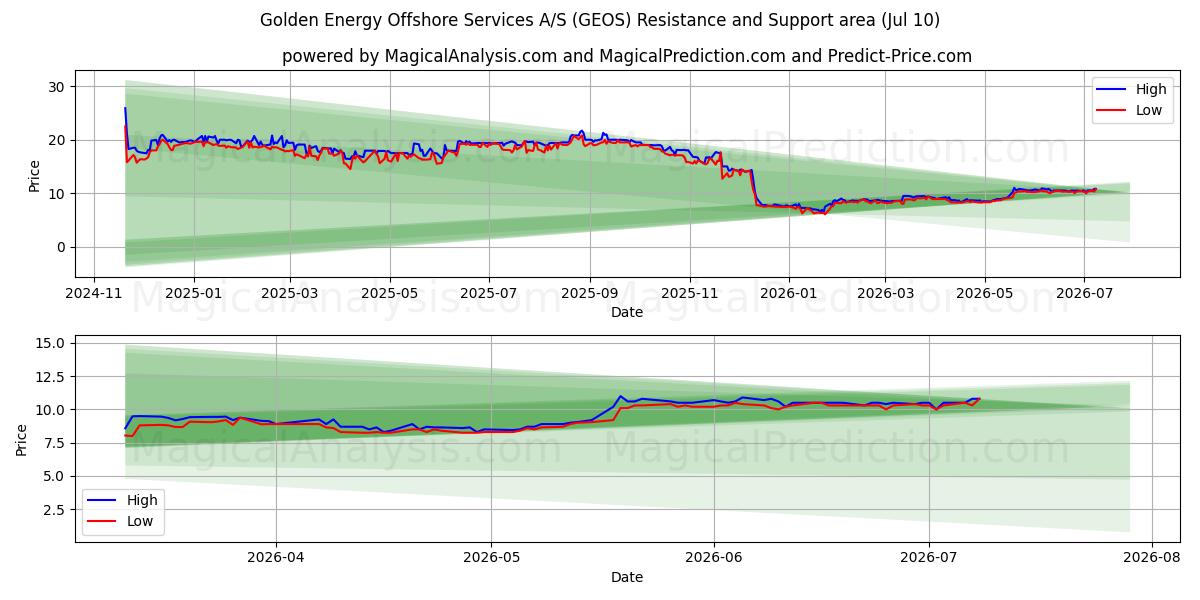Click the chart title mentioning Golden Energy Offshore
The image size is (1200, 600).
coord(600,20)
